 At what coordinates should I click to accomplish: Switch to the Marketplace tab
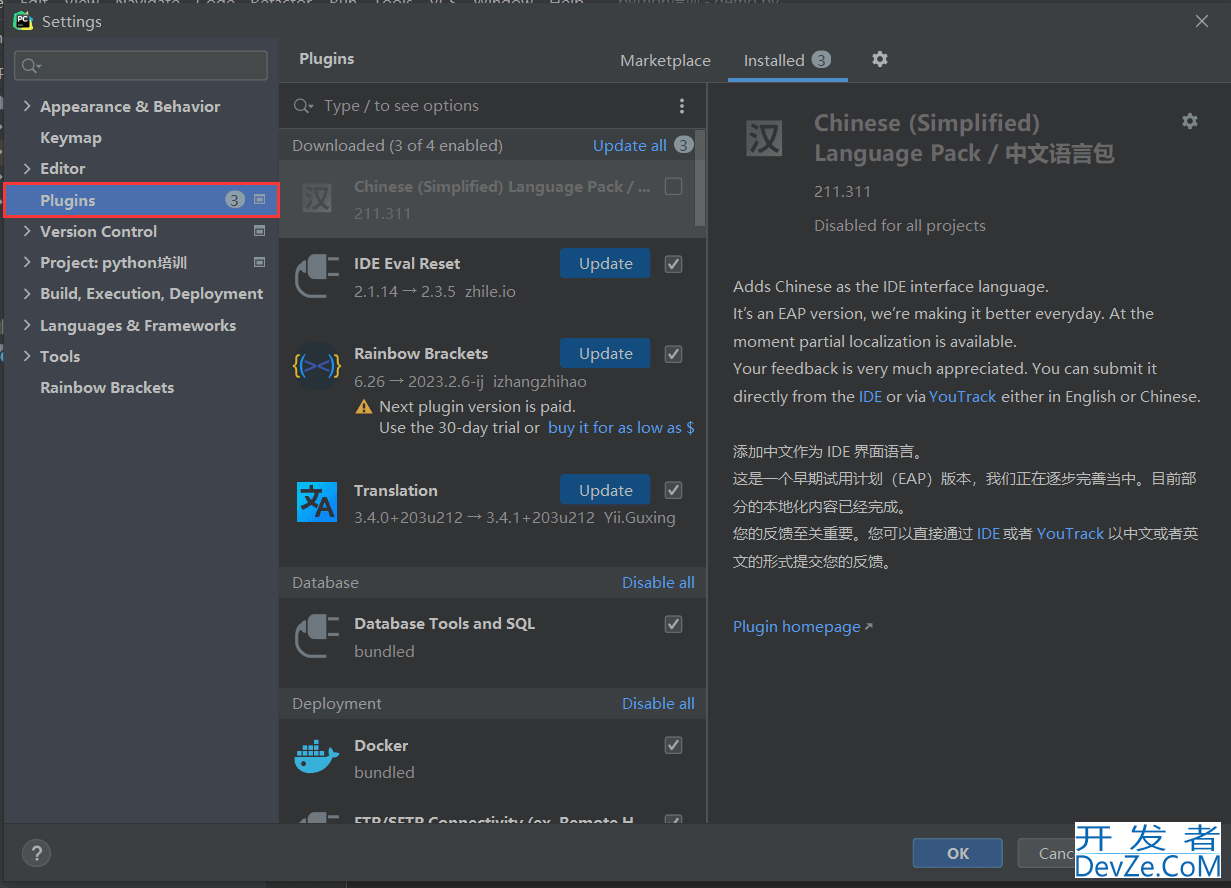(665, 61)
